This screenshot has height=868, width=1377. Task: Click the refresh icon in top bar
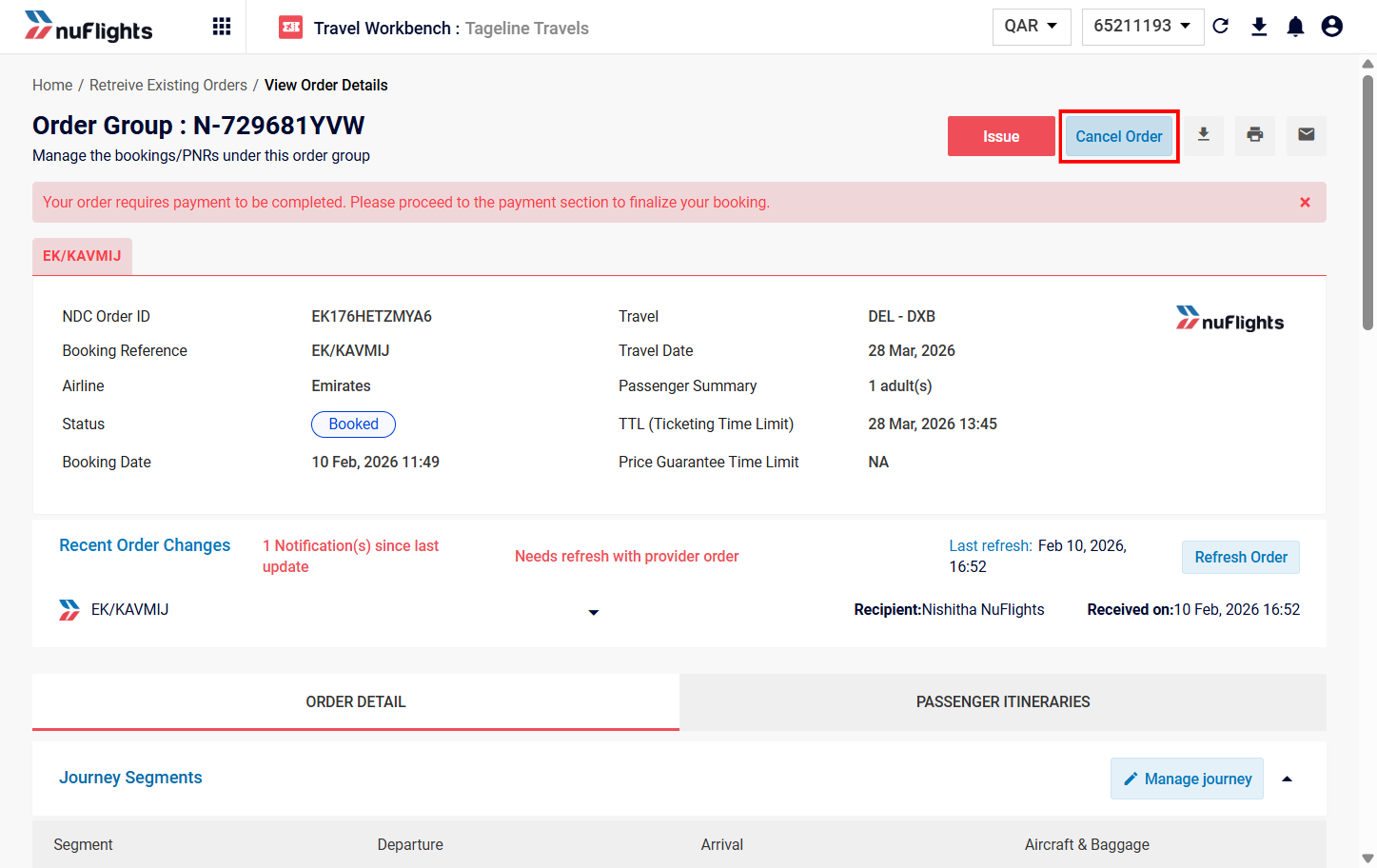coord(1221,27)
